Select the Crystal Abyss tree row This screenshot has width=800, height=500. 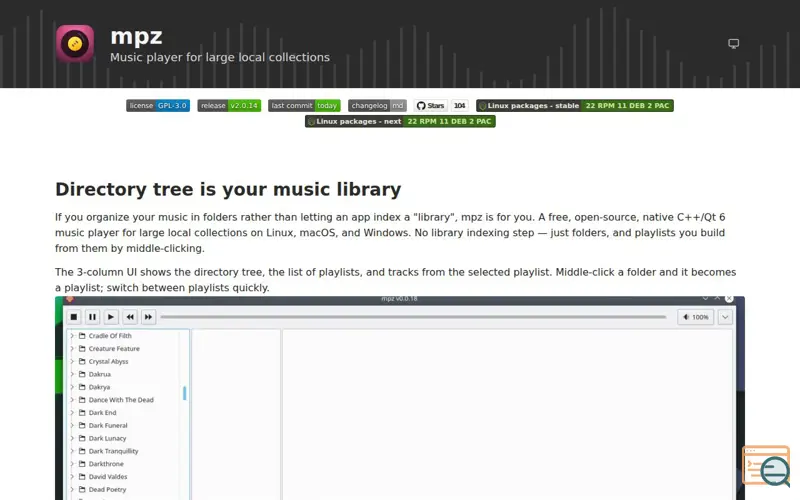124,361
